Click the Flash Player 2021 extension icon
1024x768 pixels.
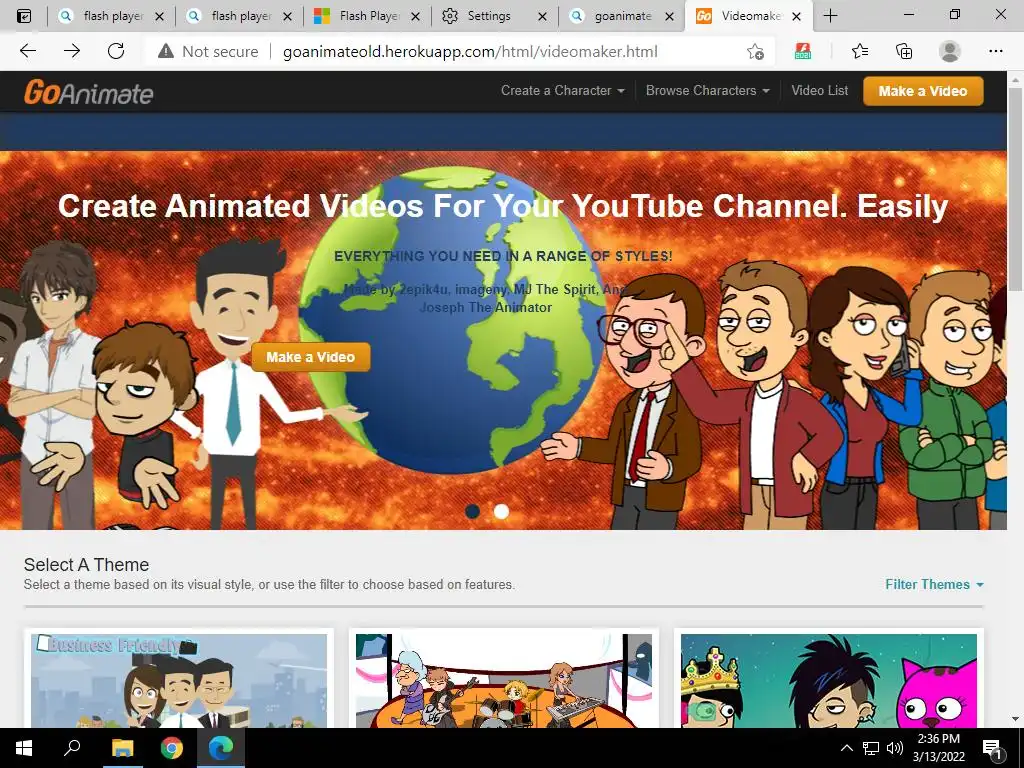[x=803, y=51]
